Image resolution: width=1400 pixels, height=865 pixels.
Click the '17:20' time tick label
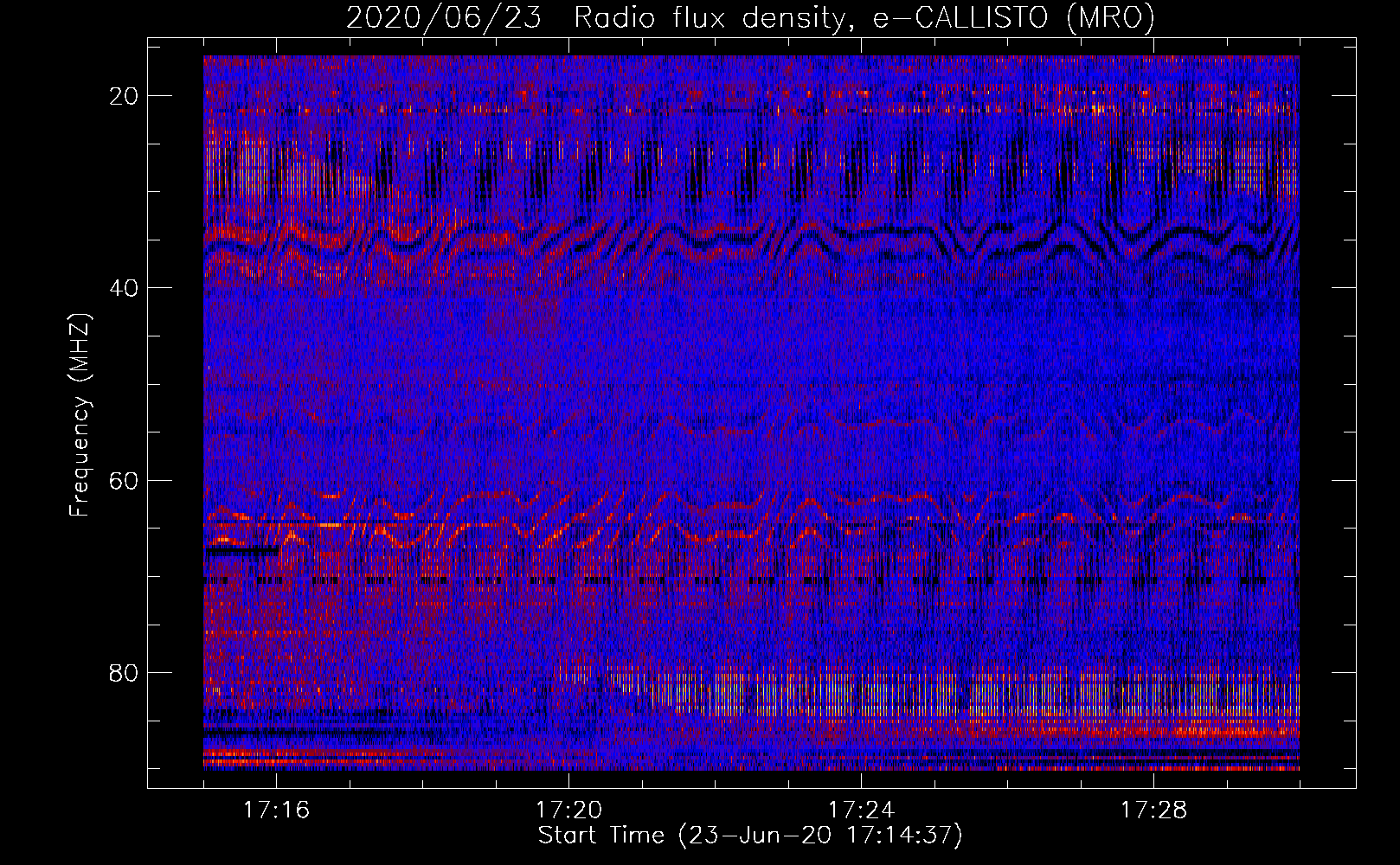point(568,811)
